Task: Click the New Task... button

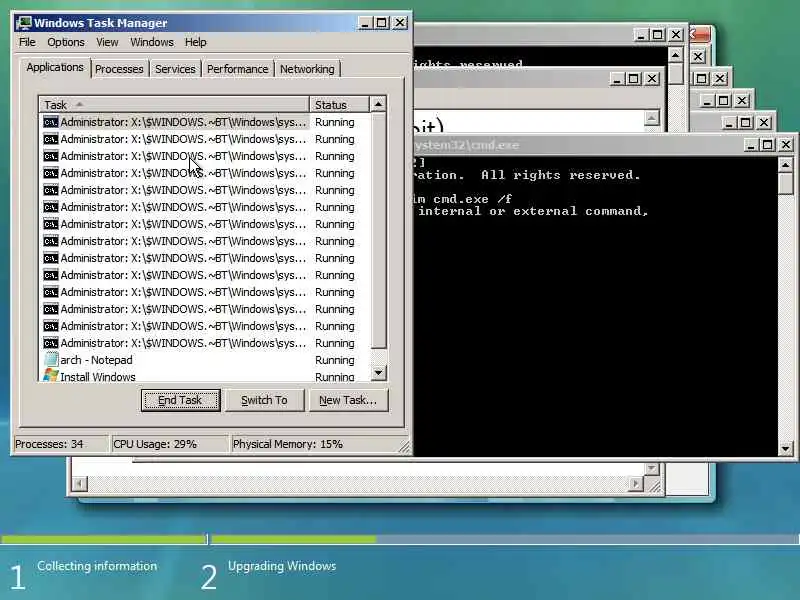Action: point(348,400)
